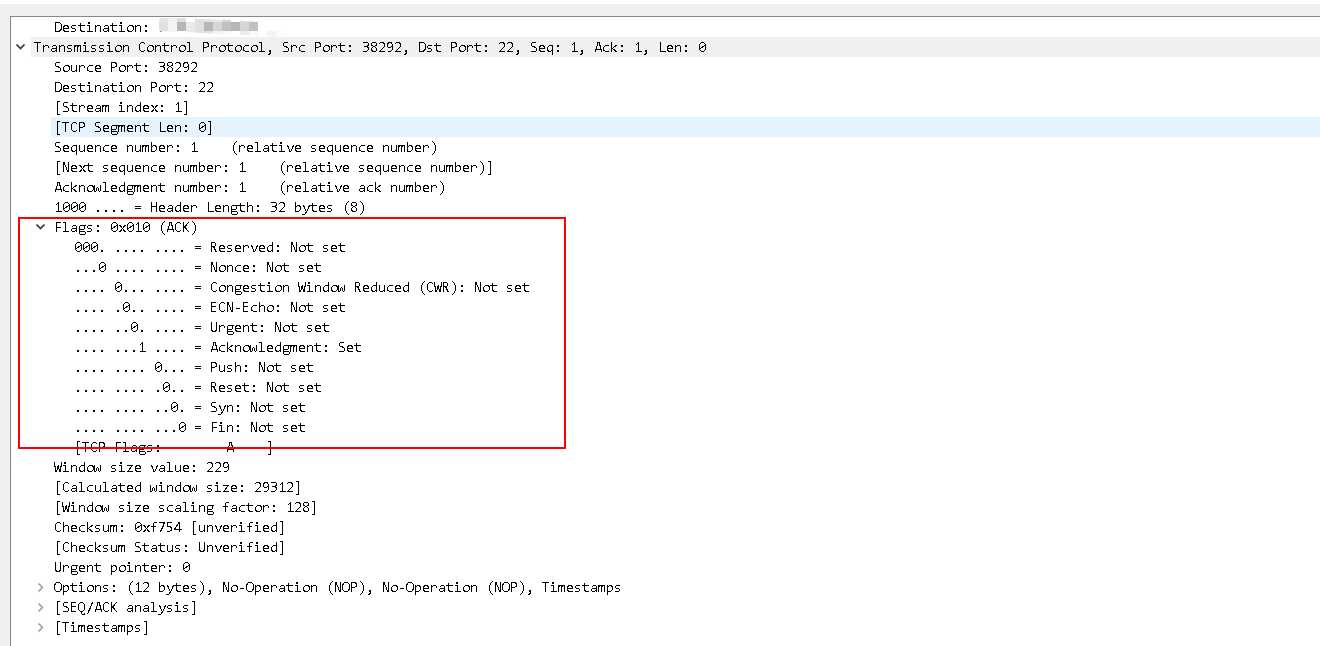1320x646 pixels.
Task: Expand the Options (12 bytes) row
Action: (41, 587)
